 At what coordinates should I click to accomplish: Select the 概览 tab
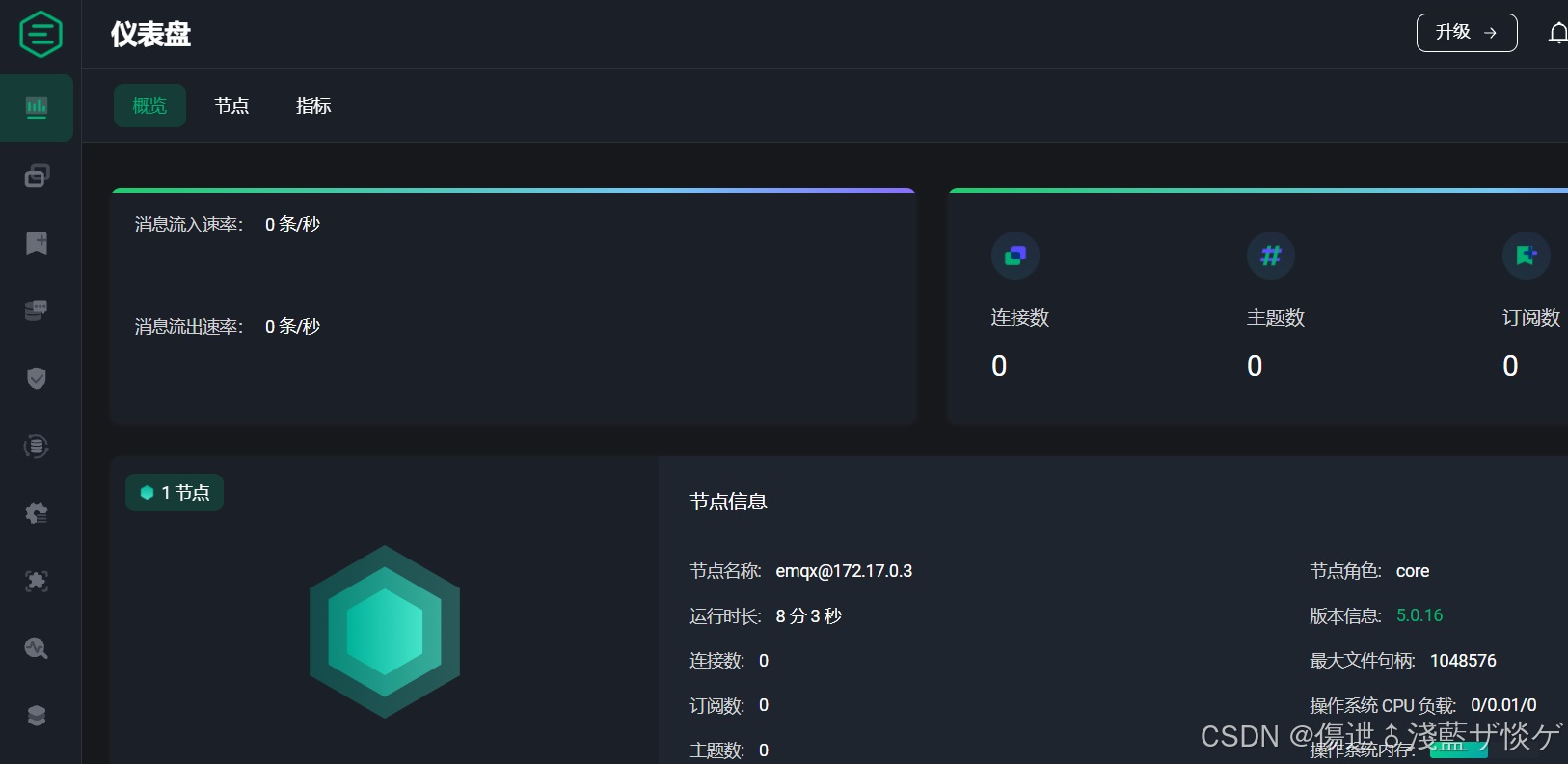pyautogui.click(x=149, y=106)
